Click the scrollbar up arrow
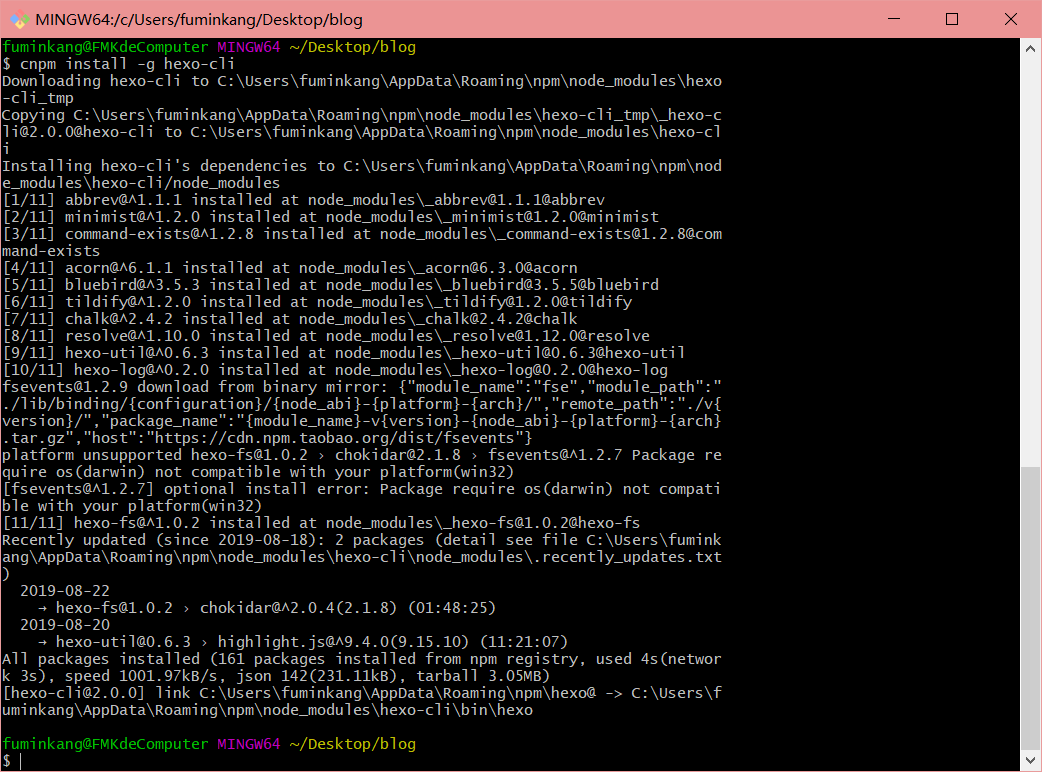The height and width of the screenshot is (772, 1042). pyautogui.click(x=1030, y=48)
